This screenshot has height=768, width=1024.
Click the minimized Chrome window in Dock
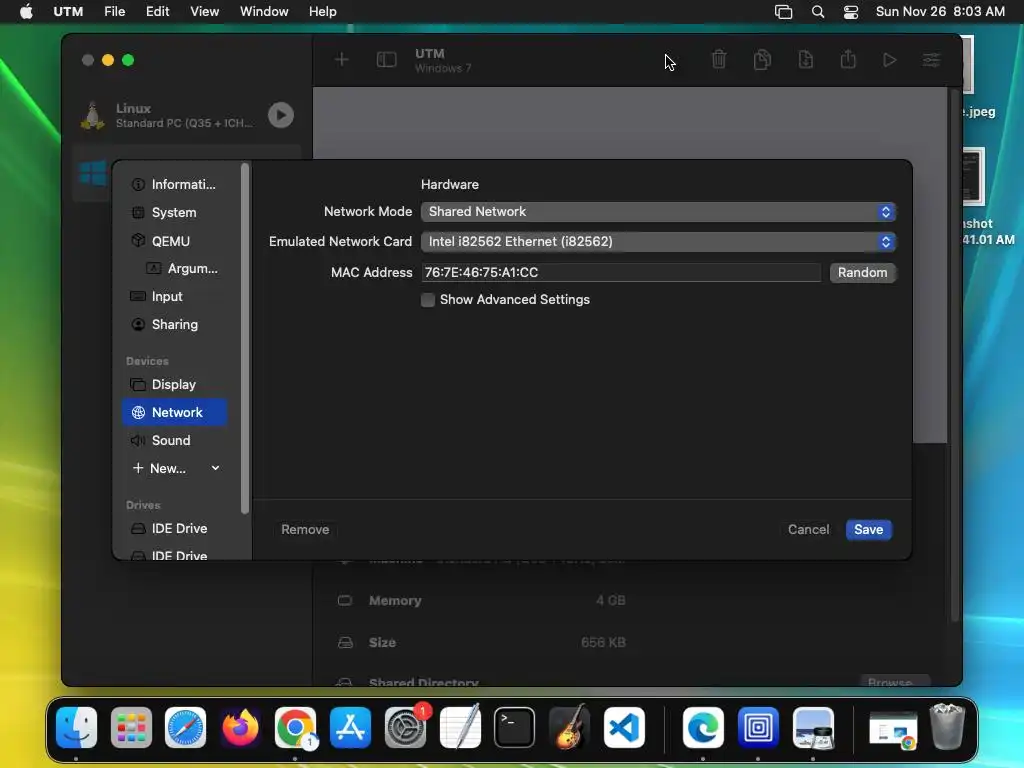[x=893, y=730]
